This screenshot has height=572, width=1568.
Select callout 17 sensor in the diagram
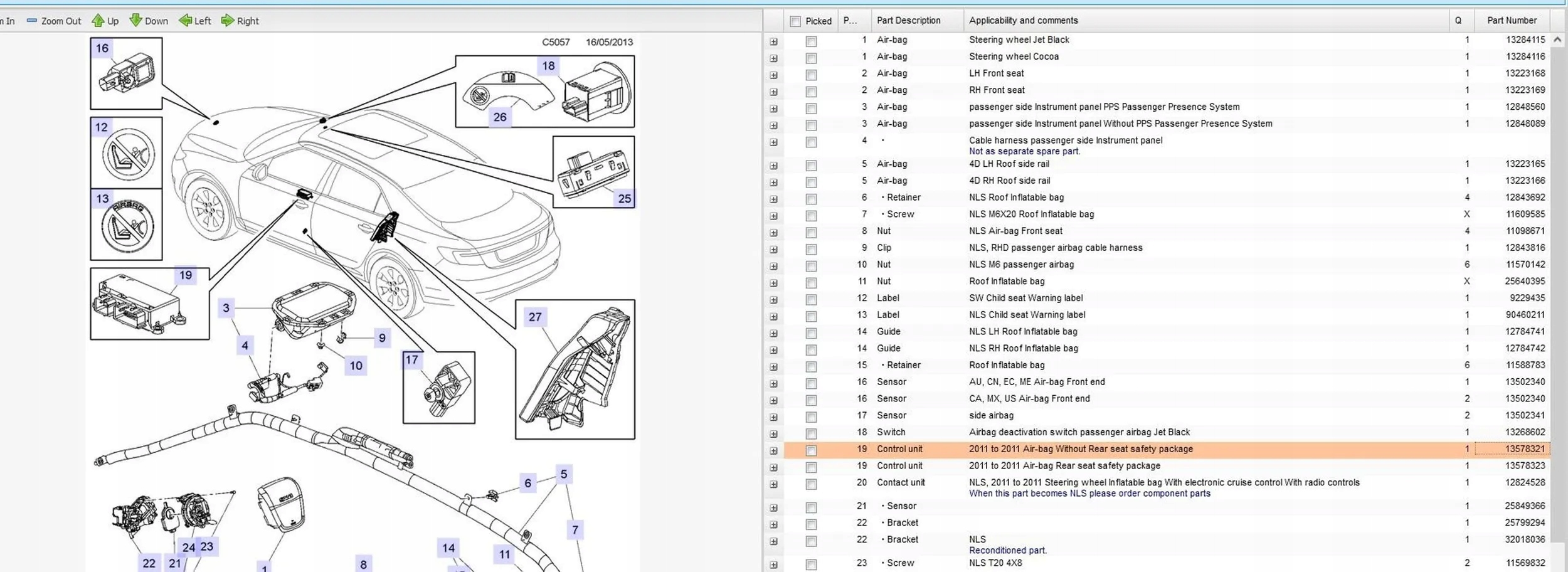(x=412, y=360)
